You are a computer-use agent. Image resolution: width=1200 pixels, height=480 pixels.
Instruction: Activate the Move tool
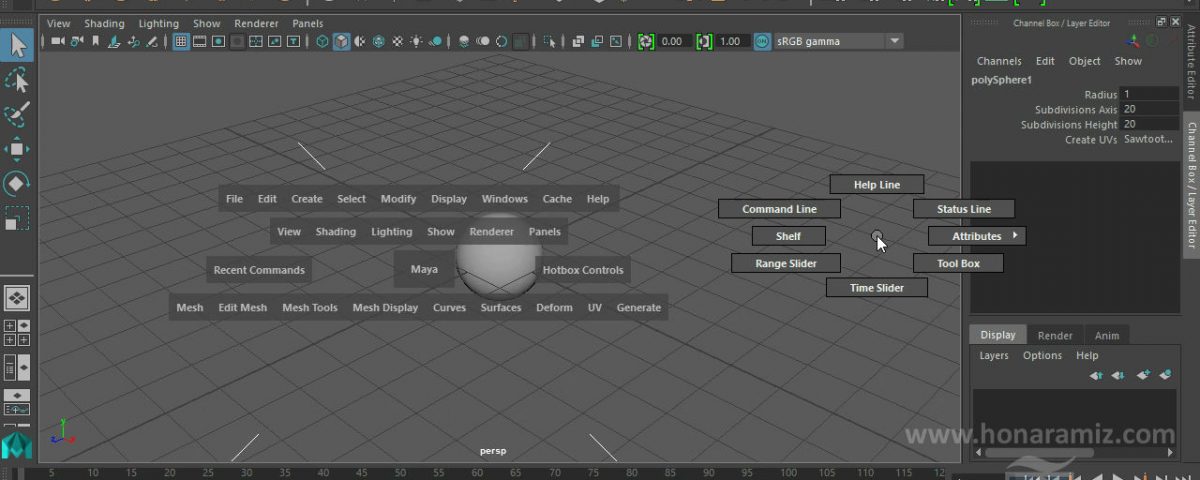(17, 149)
